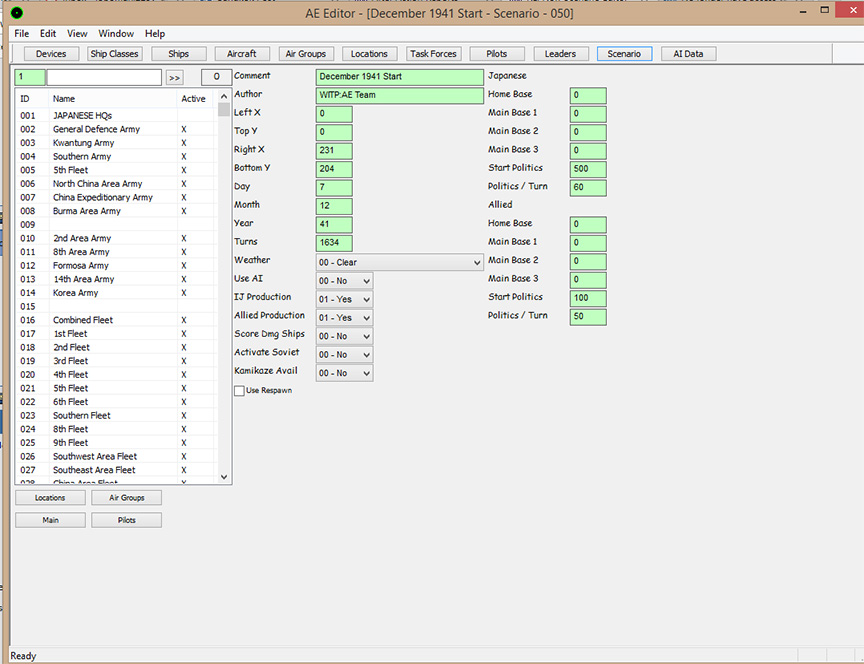This screenshot has width=864, height=664.
Task: Click the Name column header
Action: (113, 99)
